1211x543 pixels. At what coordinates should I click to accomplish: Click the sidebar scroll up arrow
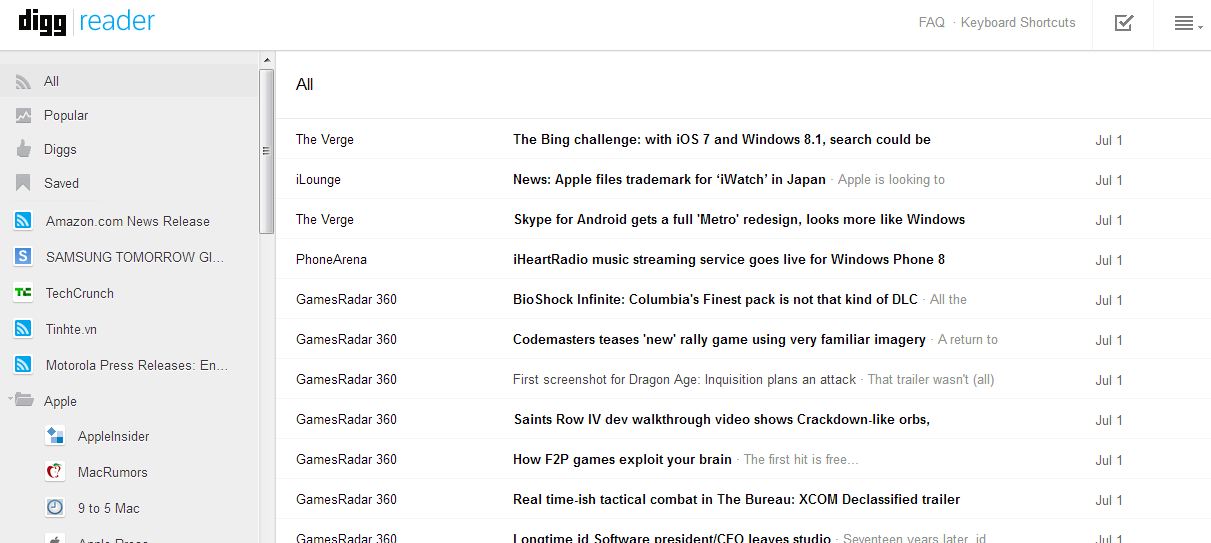pyautogui.click(x=266, y=60)
